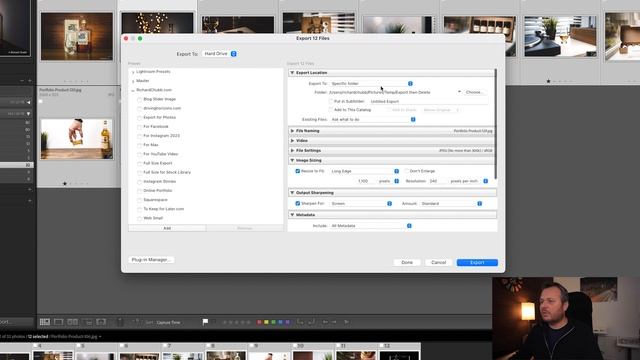Toggle Add to This Catalog checkbox
Image resolution: width=640 pixels, height=360 pixels.
(331, 110)
